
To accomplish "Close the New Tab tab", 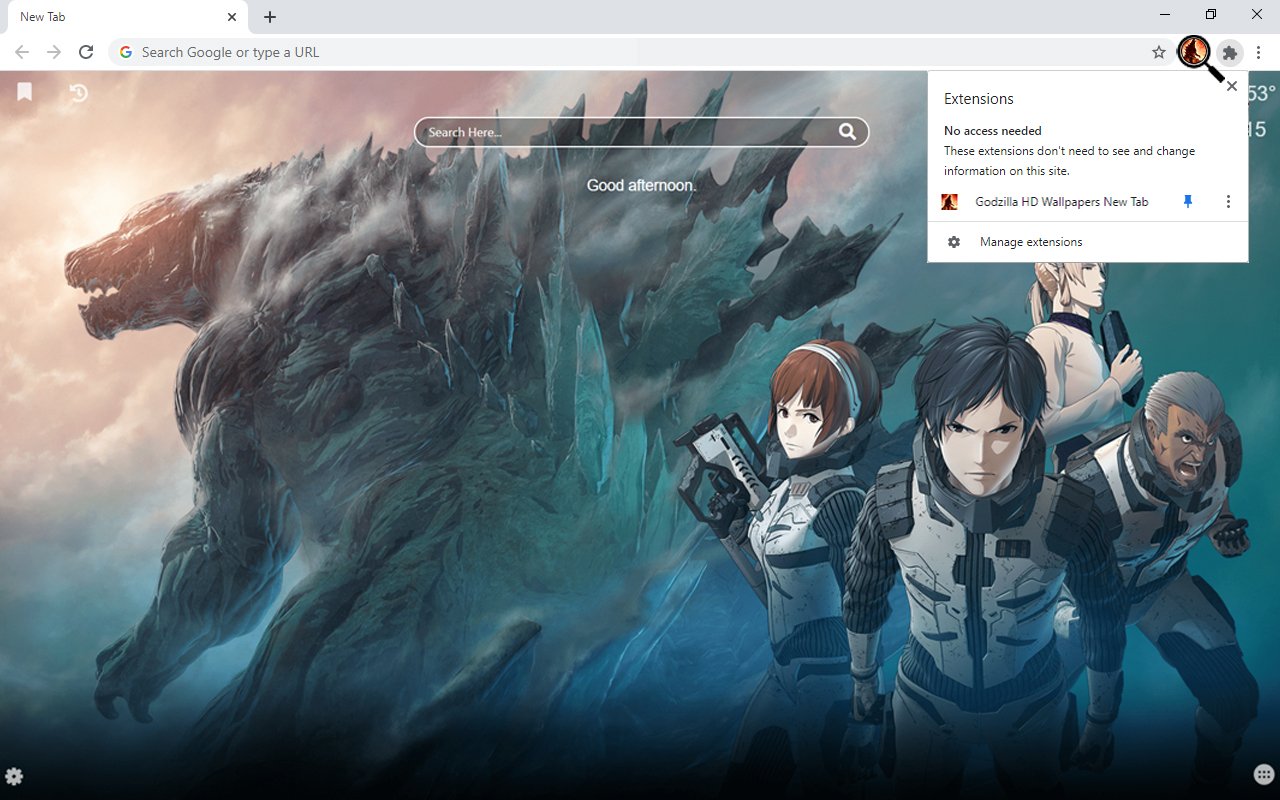I will (x=232, y=17).
